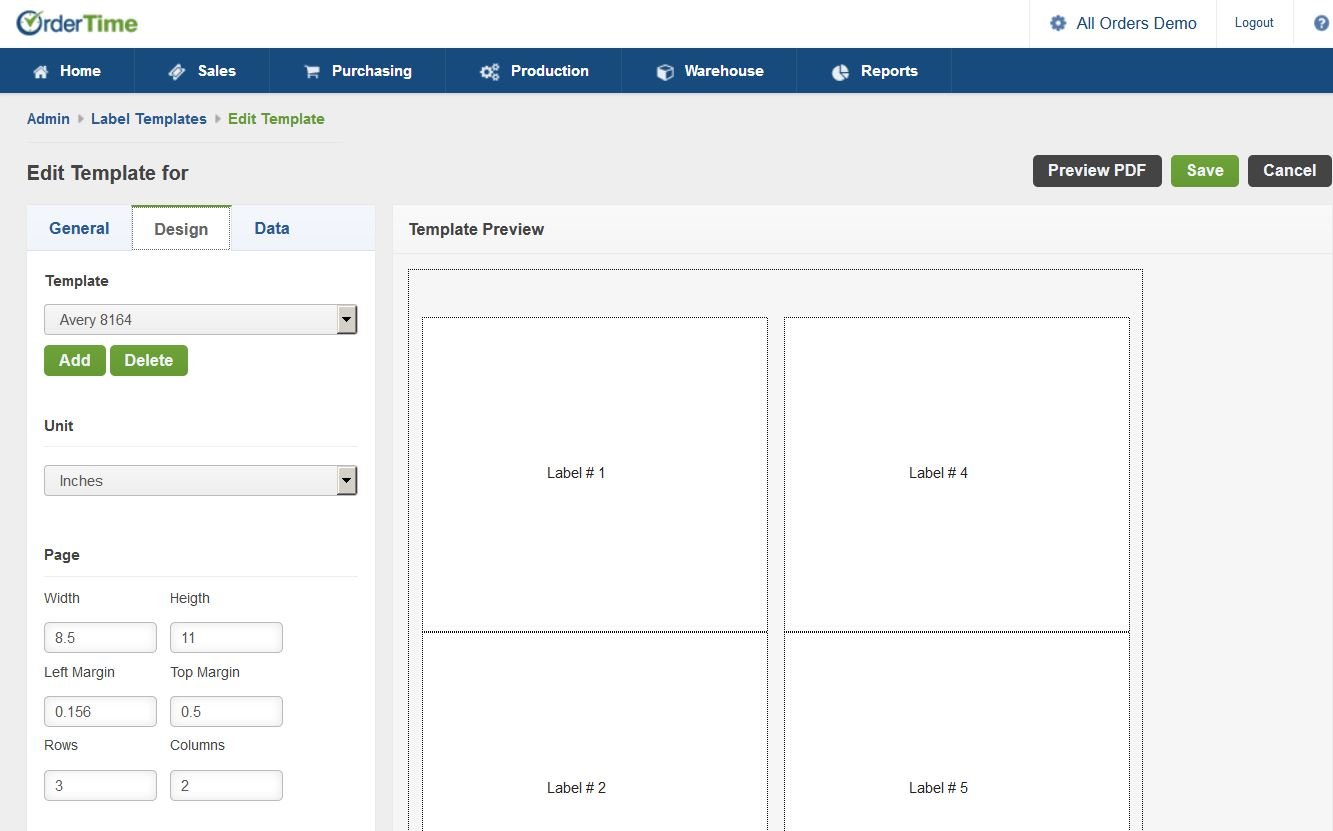Image resolution: width=1333 pixels, height=831 pixels.
Task: Click the Left Margin input field
Action: pos(100,712)
